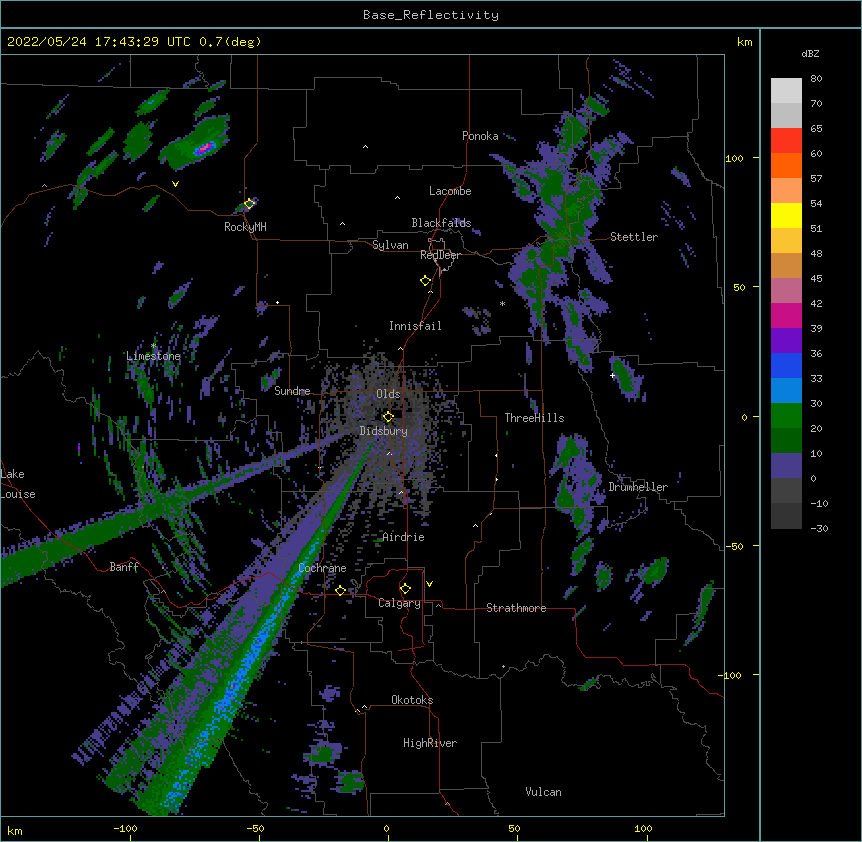Click the Sundre town label
This screenshot has width=862, height=842.
click(292, 391)
